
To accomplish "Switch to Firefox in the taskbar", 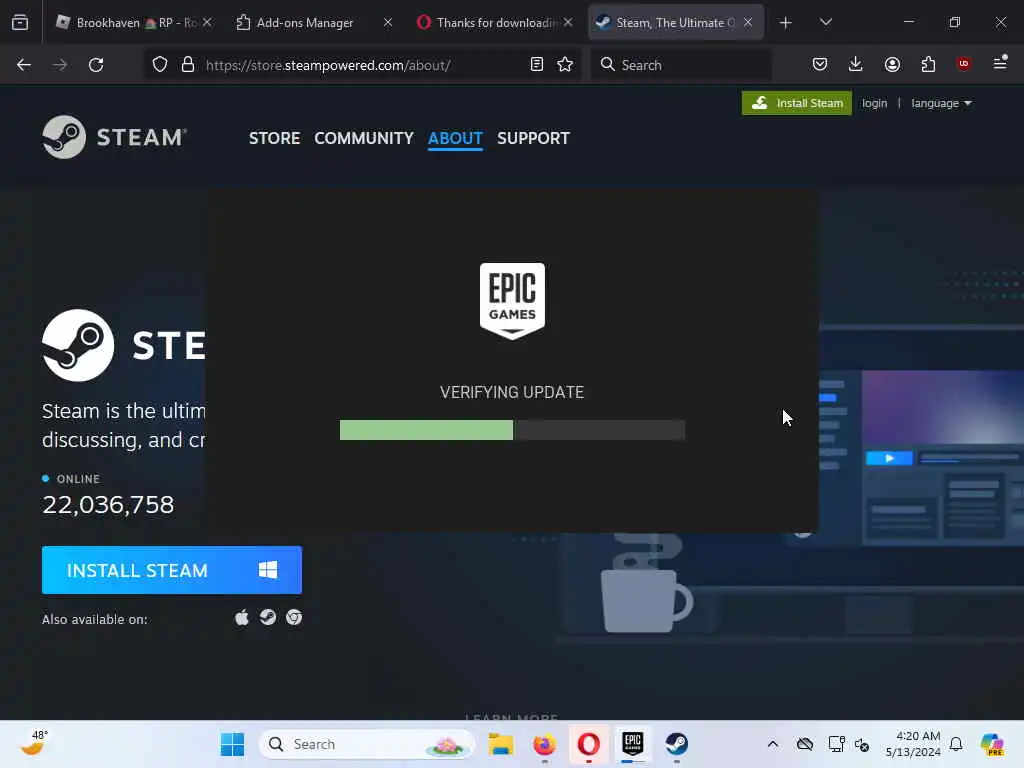I will pyautogui.click(x=545, y=744).
